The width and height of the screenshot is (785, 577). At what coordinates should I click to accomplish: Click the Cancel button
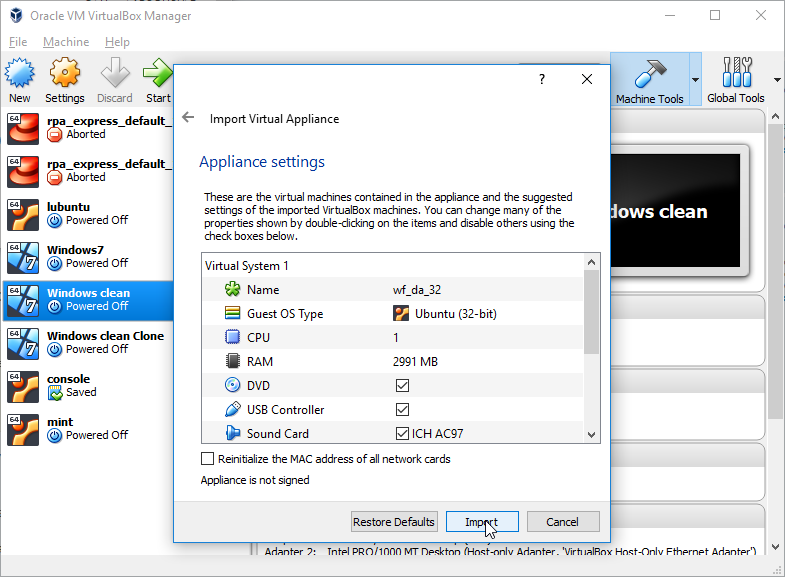coord(563,521)
